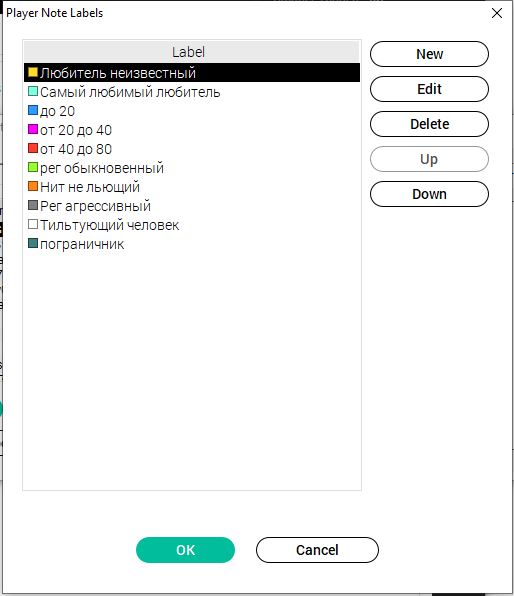
Task: Move label down with Down button
Action: (429, 194)
